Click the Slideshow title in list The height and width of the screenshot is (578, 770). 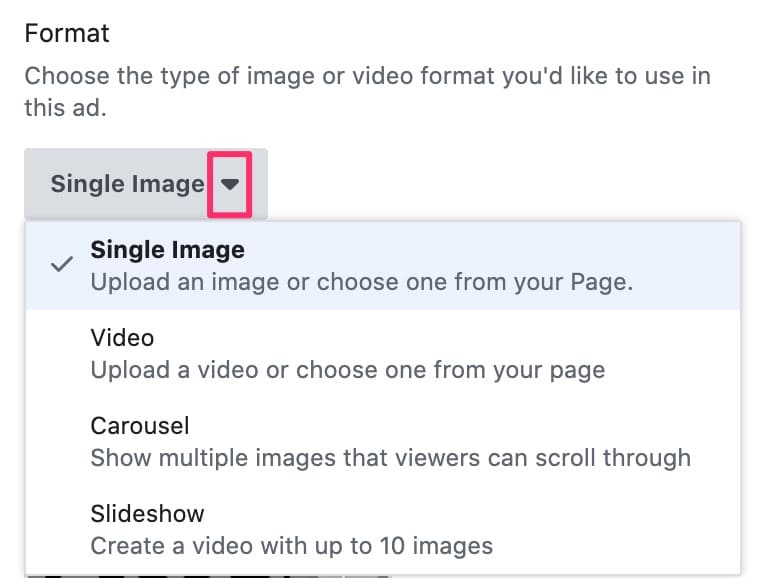(x=147, y=514)
